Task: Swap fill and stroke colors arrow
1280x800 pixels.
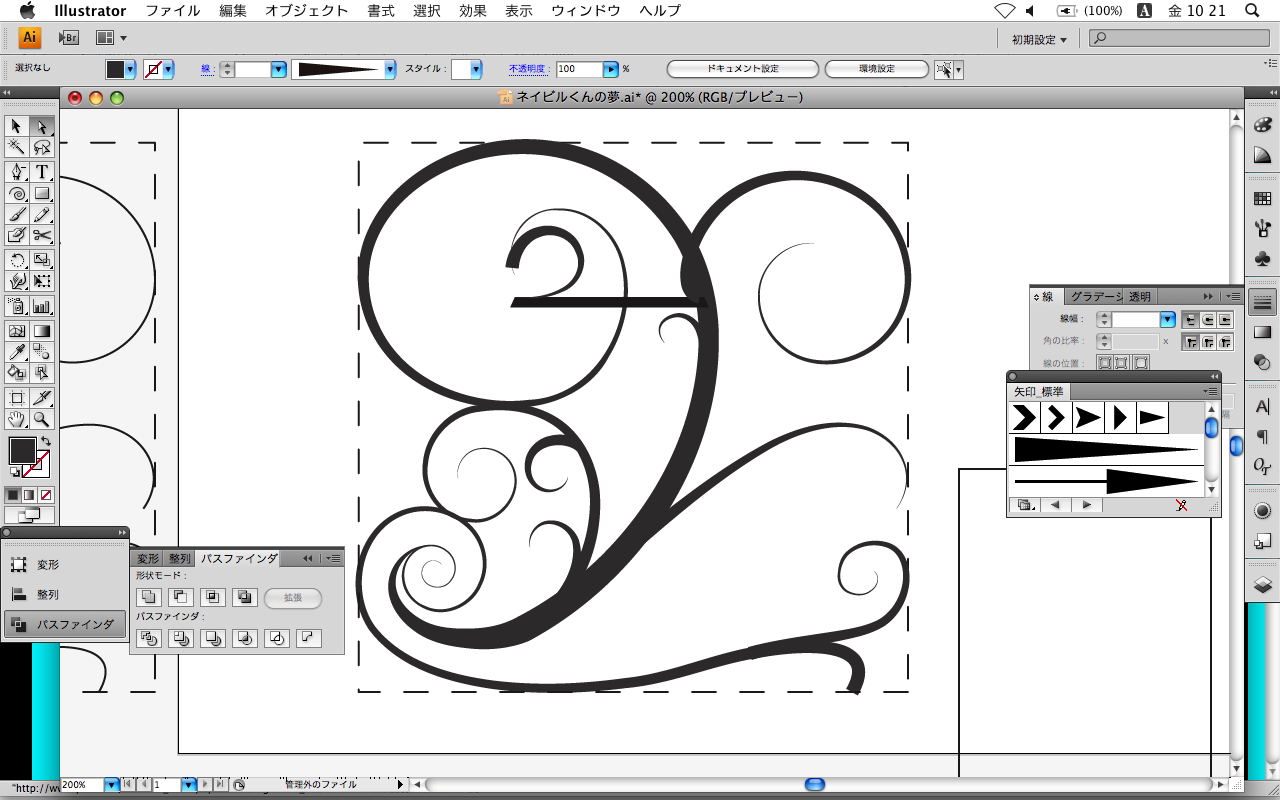Action: [45, 442]
